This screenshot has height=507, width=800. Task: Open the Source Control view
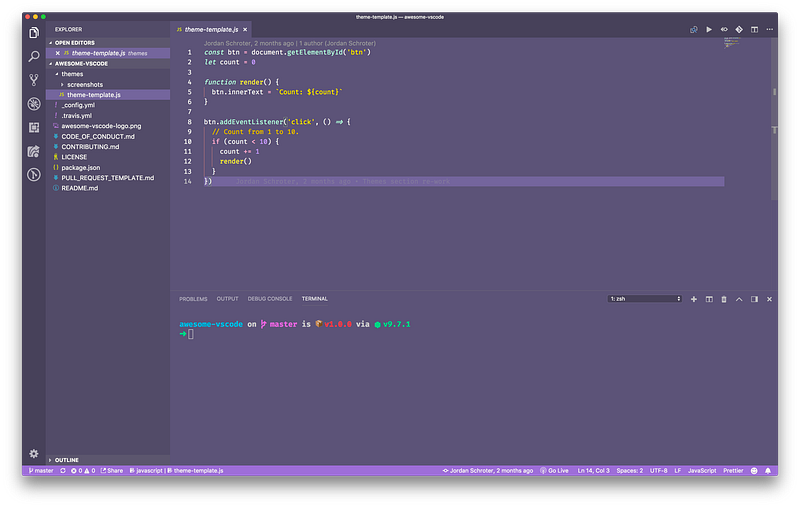(x=34, y=80)
